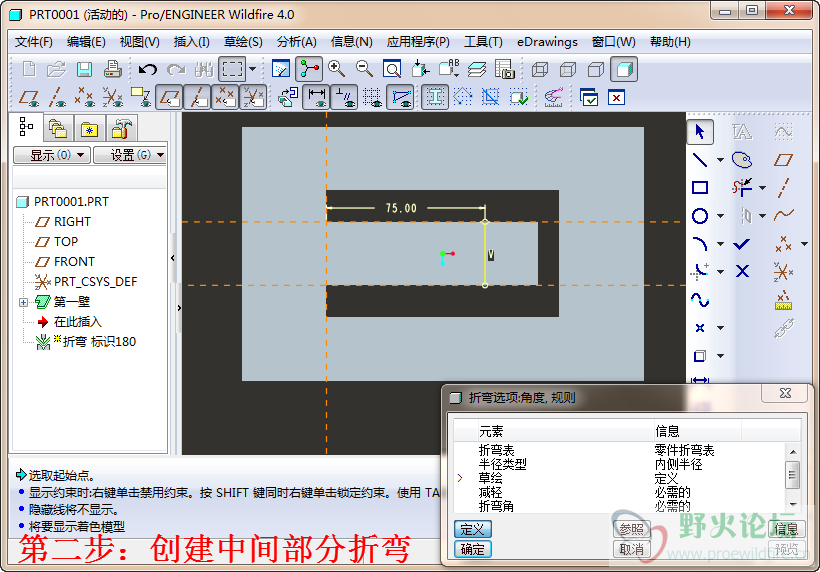Toggle sketcher dimensions display
This screenshot has height=572, width=820.
(x=316, y=97)
